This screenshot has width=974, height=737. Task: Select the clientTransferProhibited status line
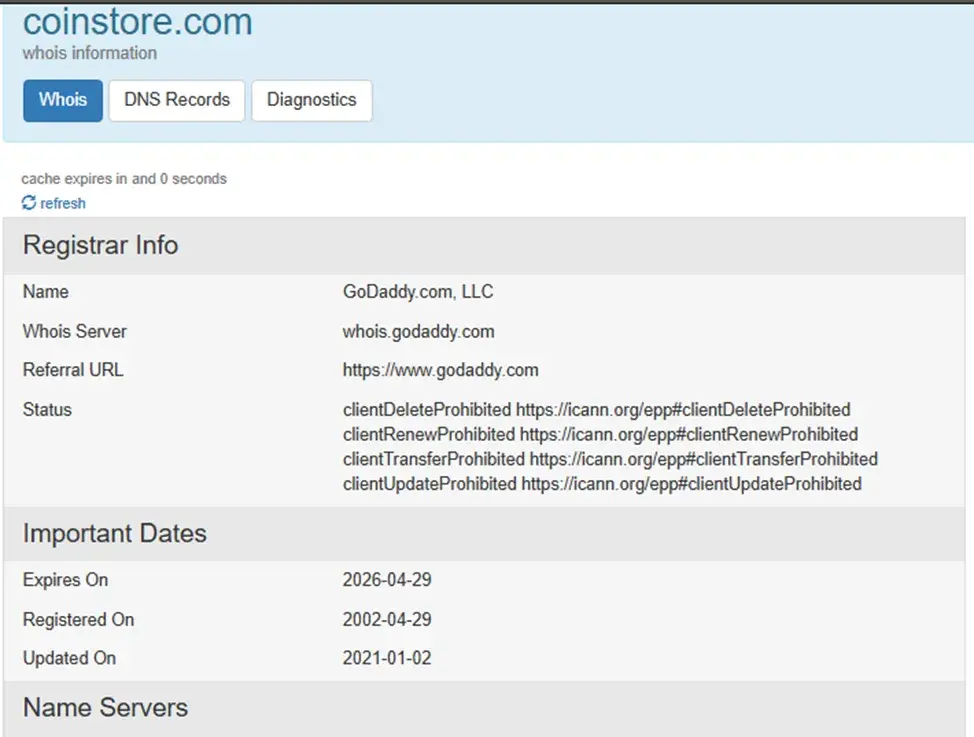pyautogui.click(x=610, y=459)
